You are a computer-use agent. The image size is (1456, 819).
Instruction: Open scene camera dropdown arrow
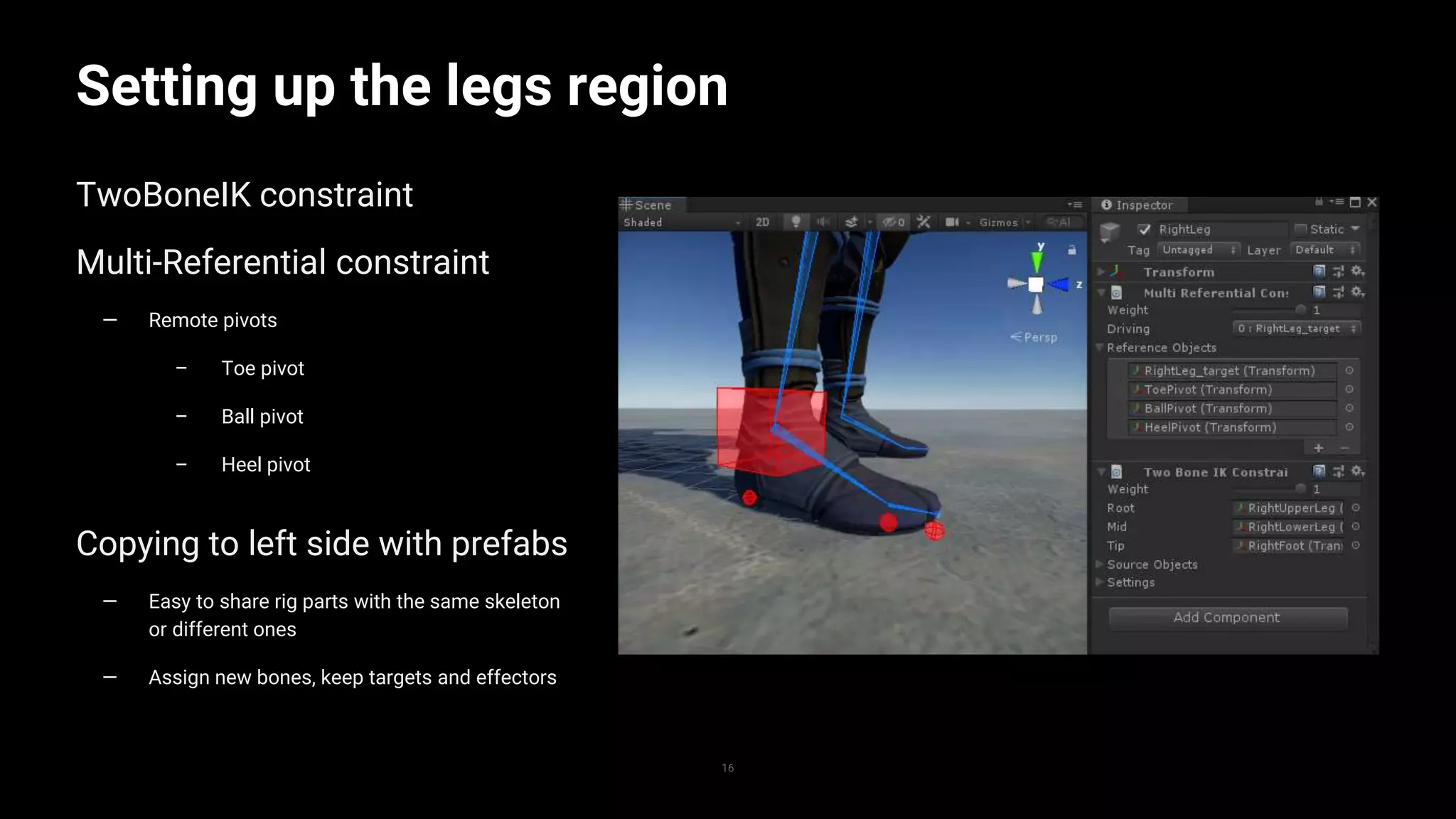pos(968,223)
